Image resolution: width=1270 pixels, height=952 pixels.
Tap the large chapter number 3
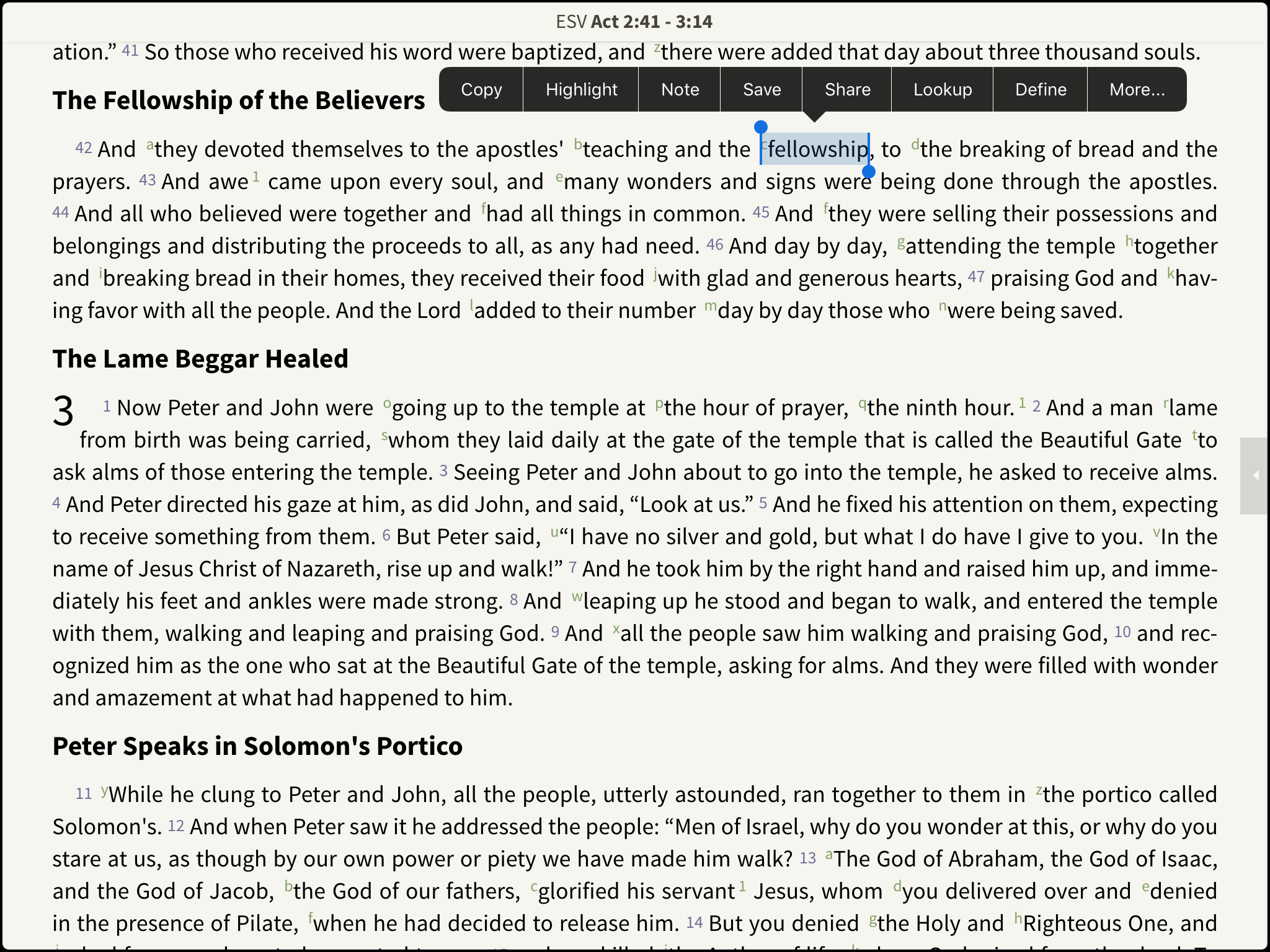63,411
